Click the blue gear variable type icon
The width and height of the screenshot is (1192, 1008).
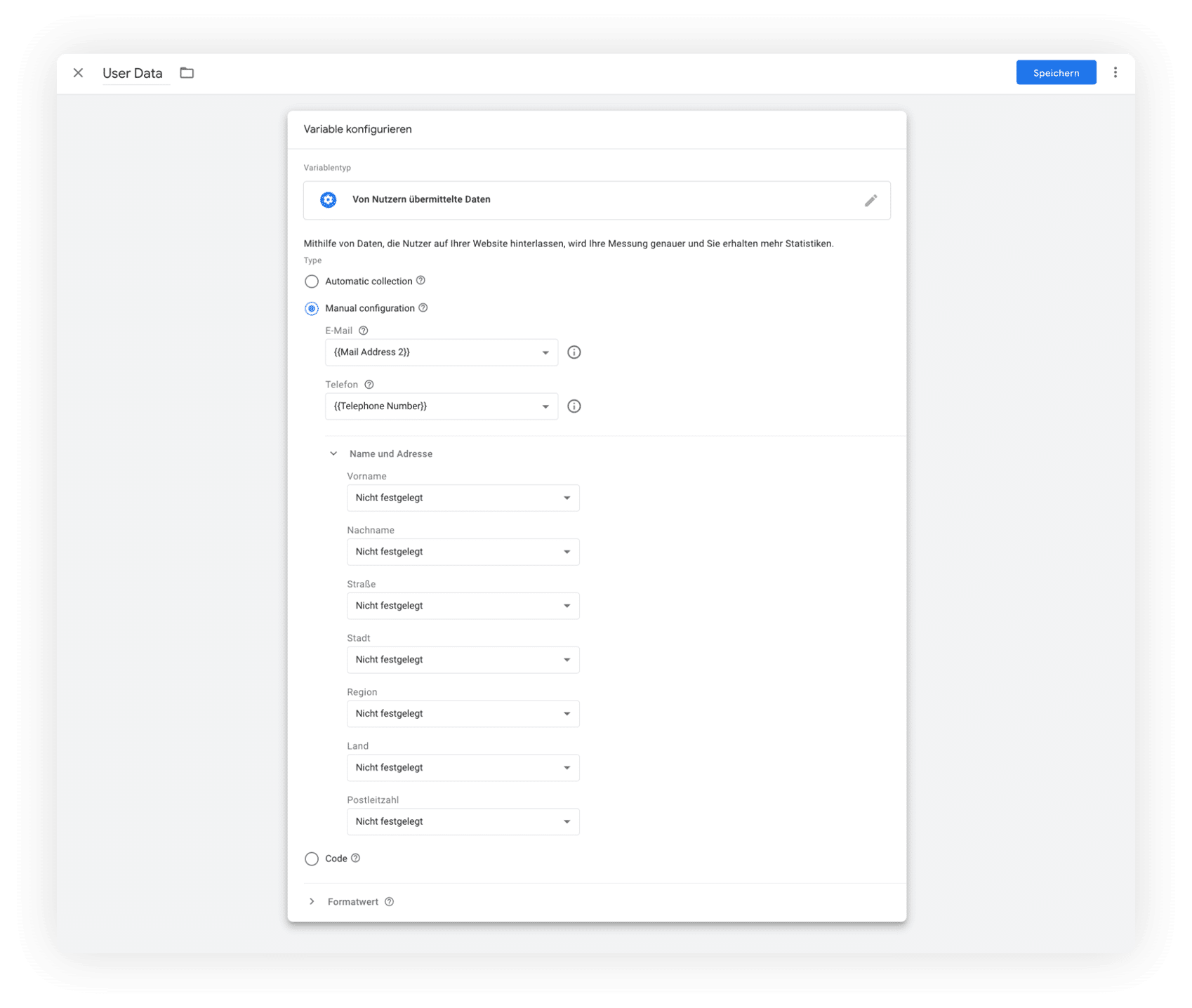coord(328,200)
